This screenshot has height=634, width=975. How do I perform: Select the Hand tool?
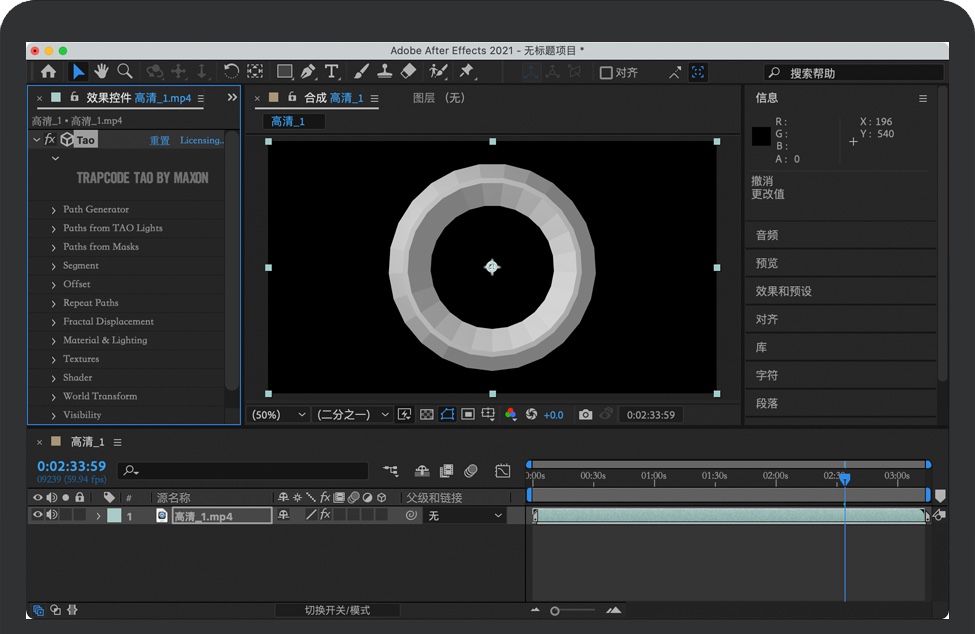coord(101,71)
